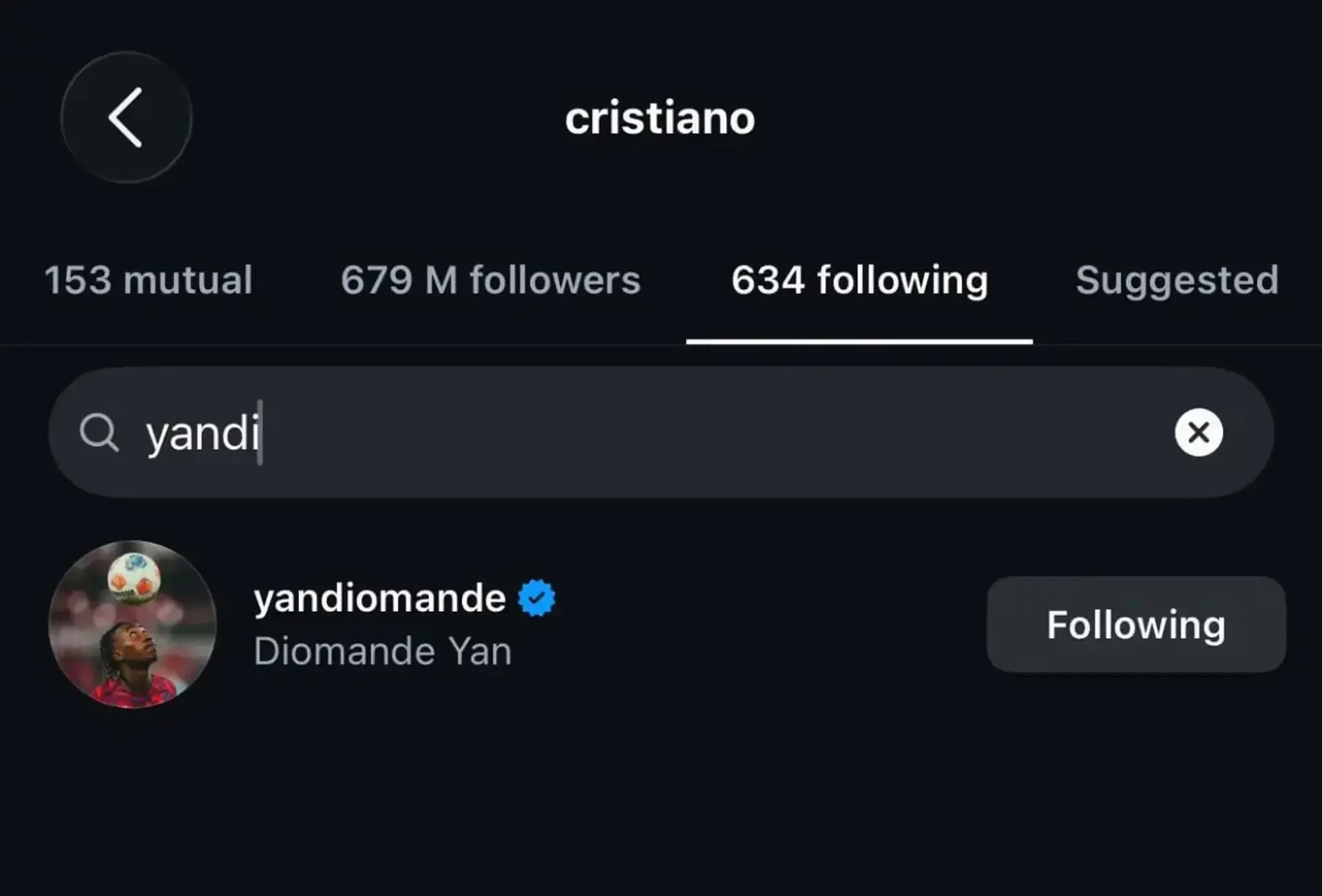Click the white underline beneath 634 following

[x=859, y=341]
